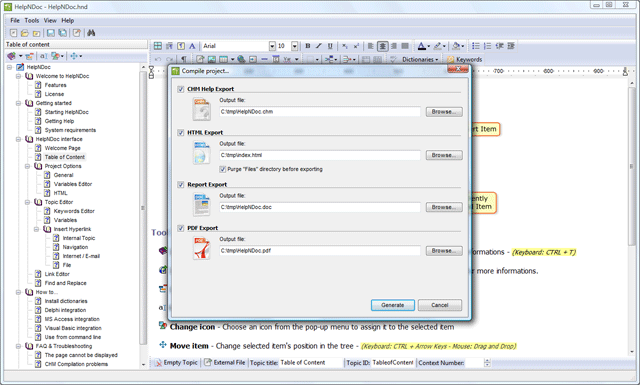Image resolution: width=640 pixels, height=385 pixels.
Task: Click the Compile project icon beside Save all
Action: point(77,33)
